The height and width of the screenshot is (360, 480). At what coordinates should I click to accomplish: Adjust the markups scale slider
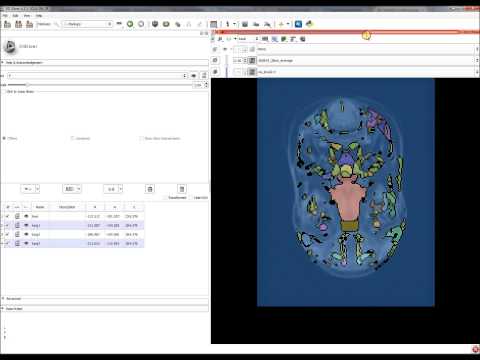(x=99, y=85)
